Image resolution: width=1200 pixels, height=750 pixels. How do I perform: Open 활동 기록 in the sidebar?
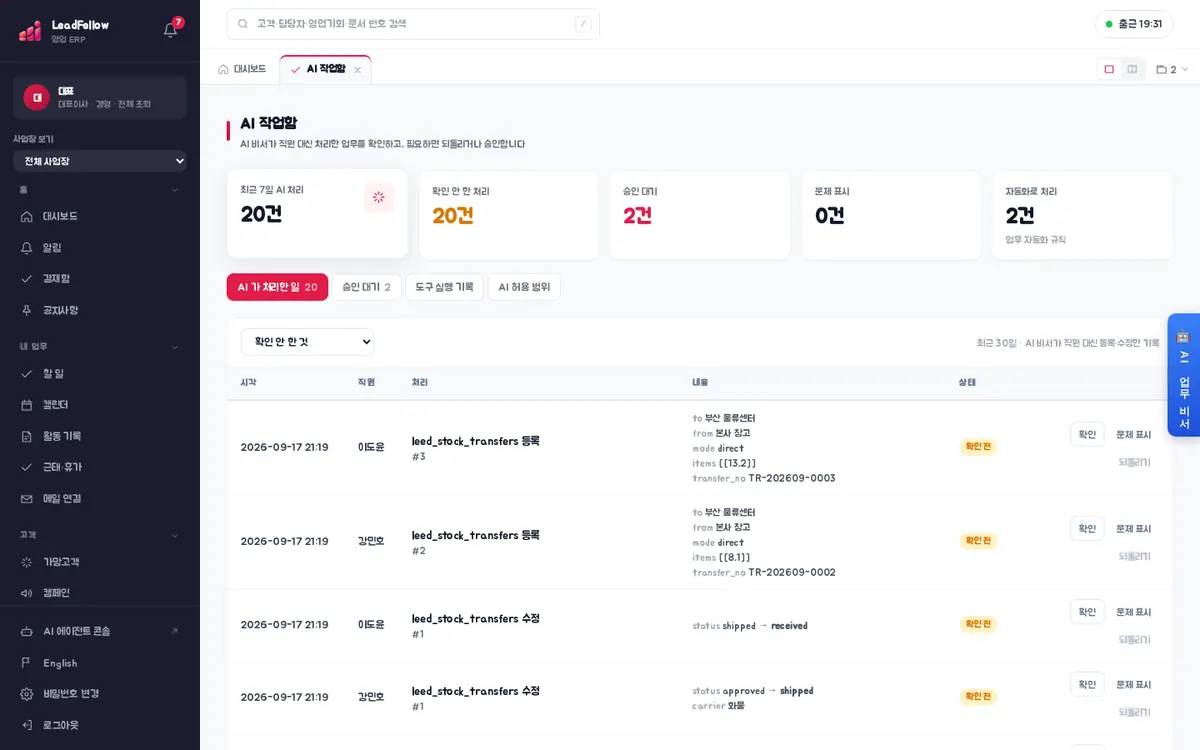point(100,436)
